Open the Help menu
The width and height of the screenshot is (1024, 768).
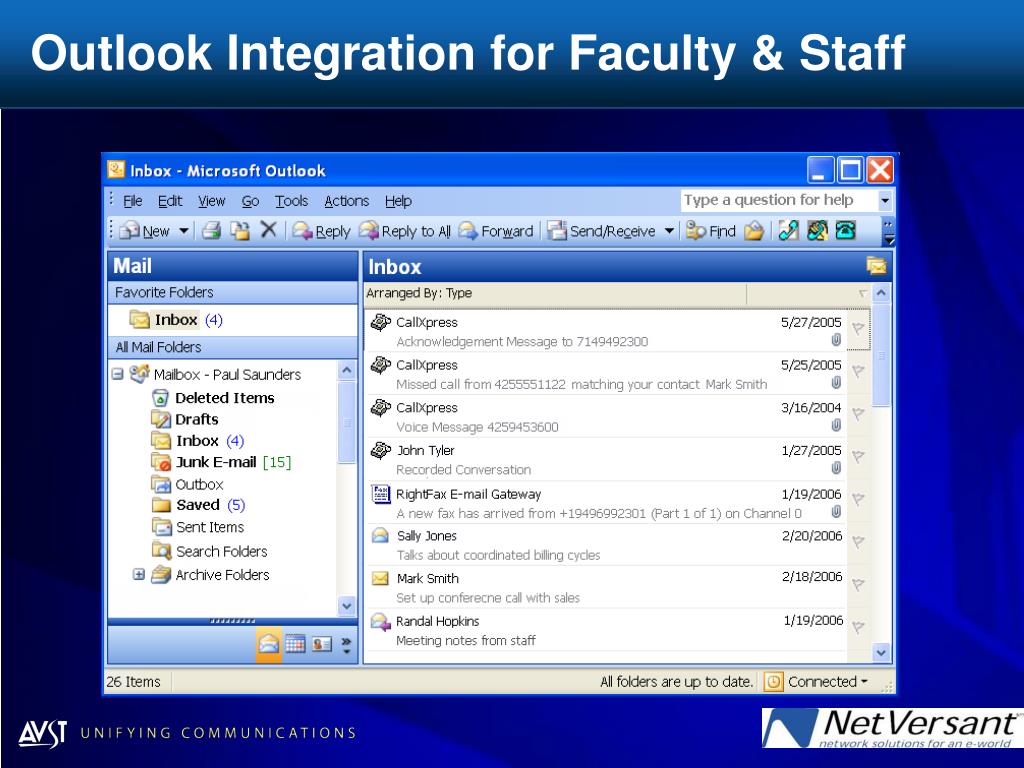(x=398, y=201)
